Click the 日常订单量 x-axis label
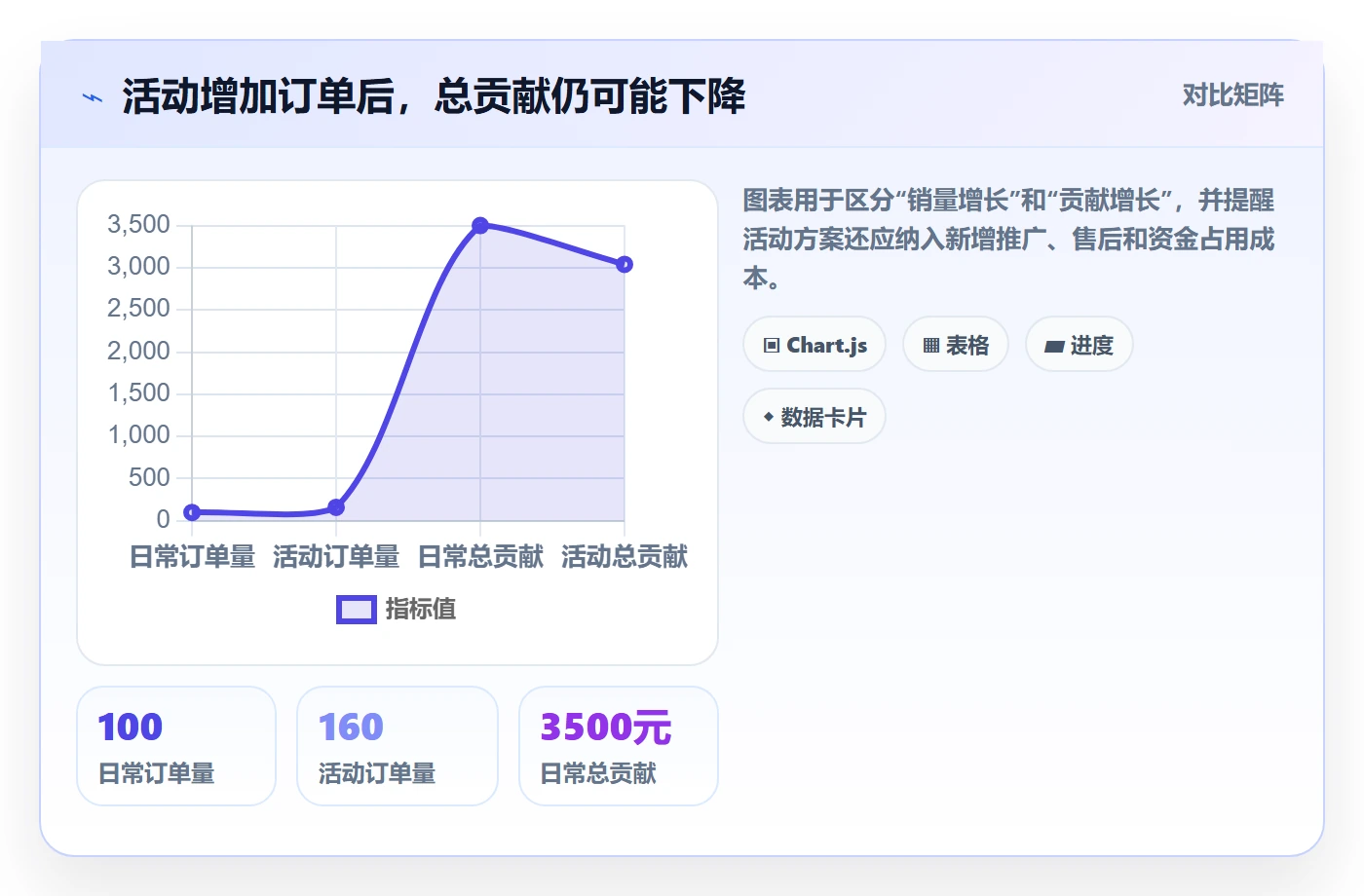The height and width of the screenshot is (896, 1364). (x=192, y=557)
